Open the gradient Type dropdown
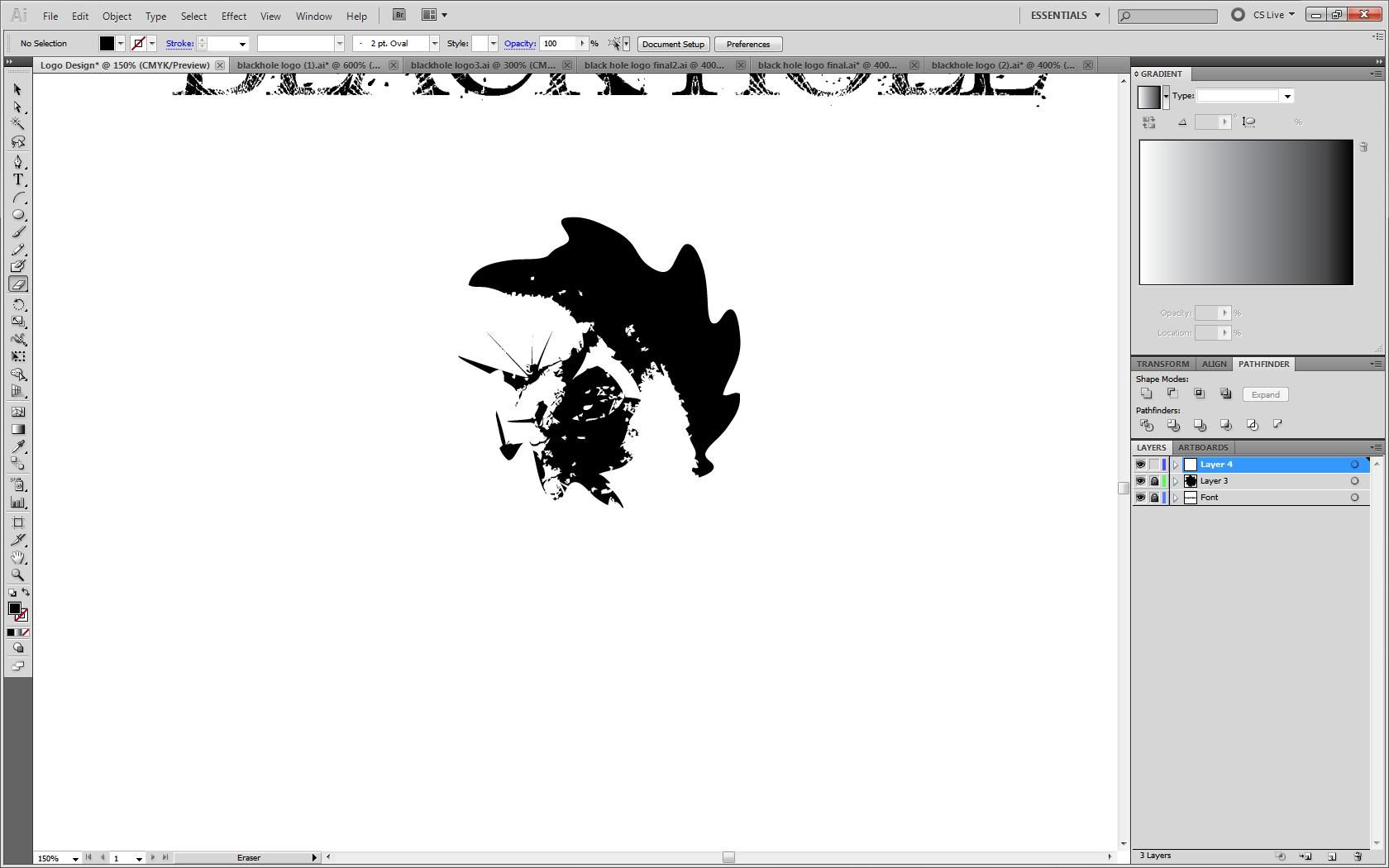 (x=1286, y=95)
